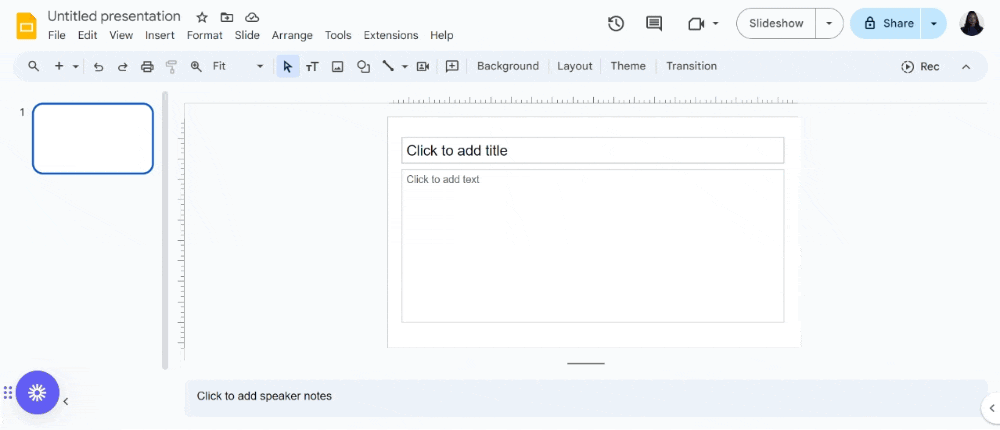
Task: Click the Zoom tool icon
Action: click(x=196, y=66)
